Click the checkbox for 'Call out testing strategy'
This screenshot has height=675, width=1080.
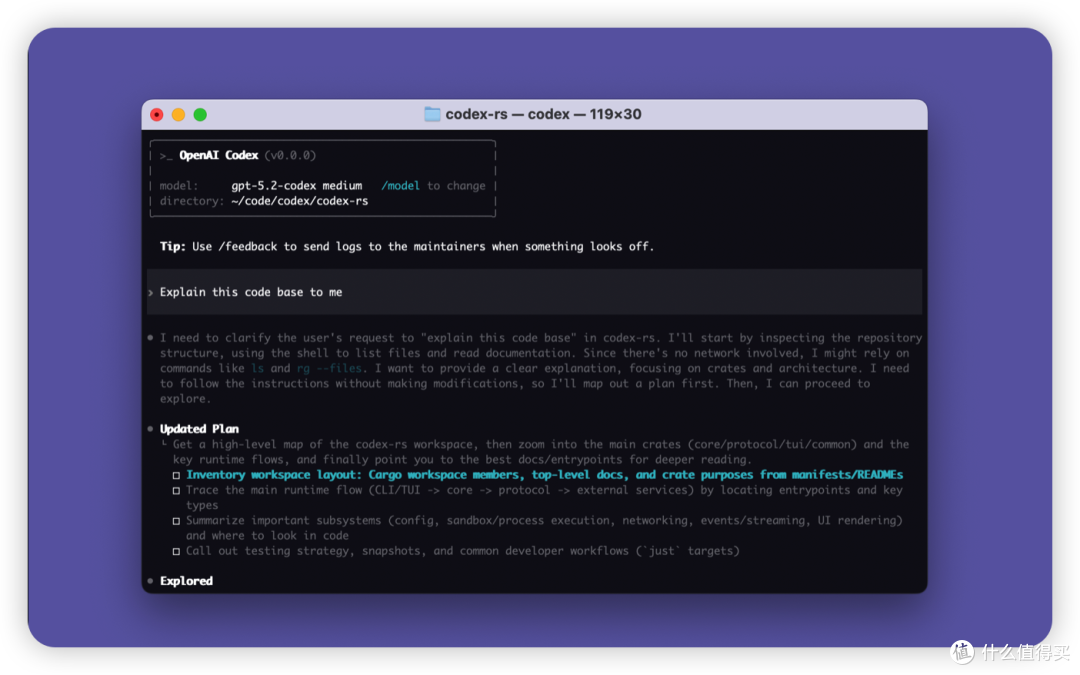tap(176, 551)
